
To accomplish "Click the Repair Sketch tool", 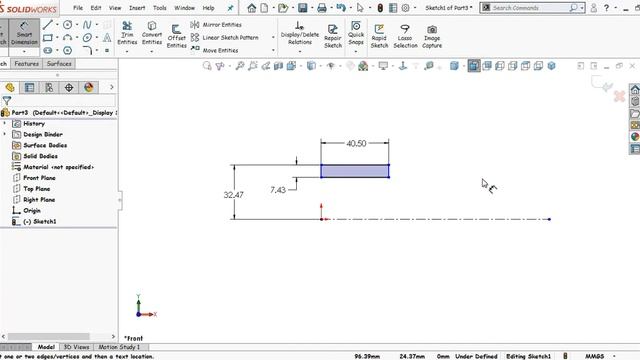I will pos(333,36).
